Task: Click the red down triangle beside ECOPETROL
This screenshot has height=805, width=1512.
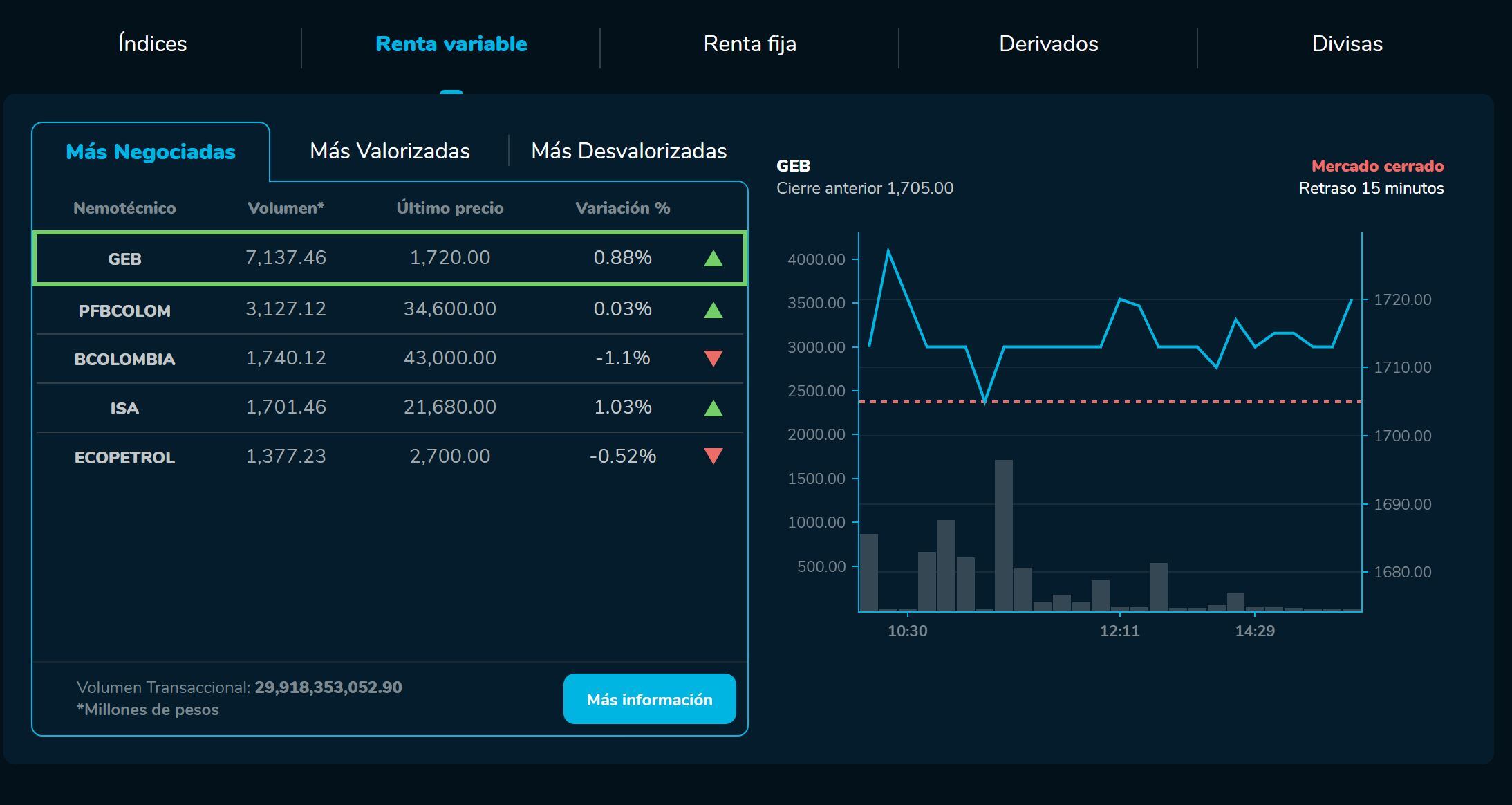Action: (x=713, y=456)
